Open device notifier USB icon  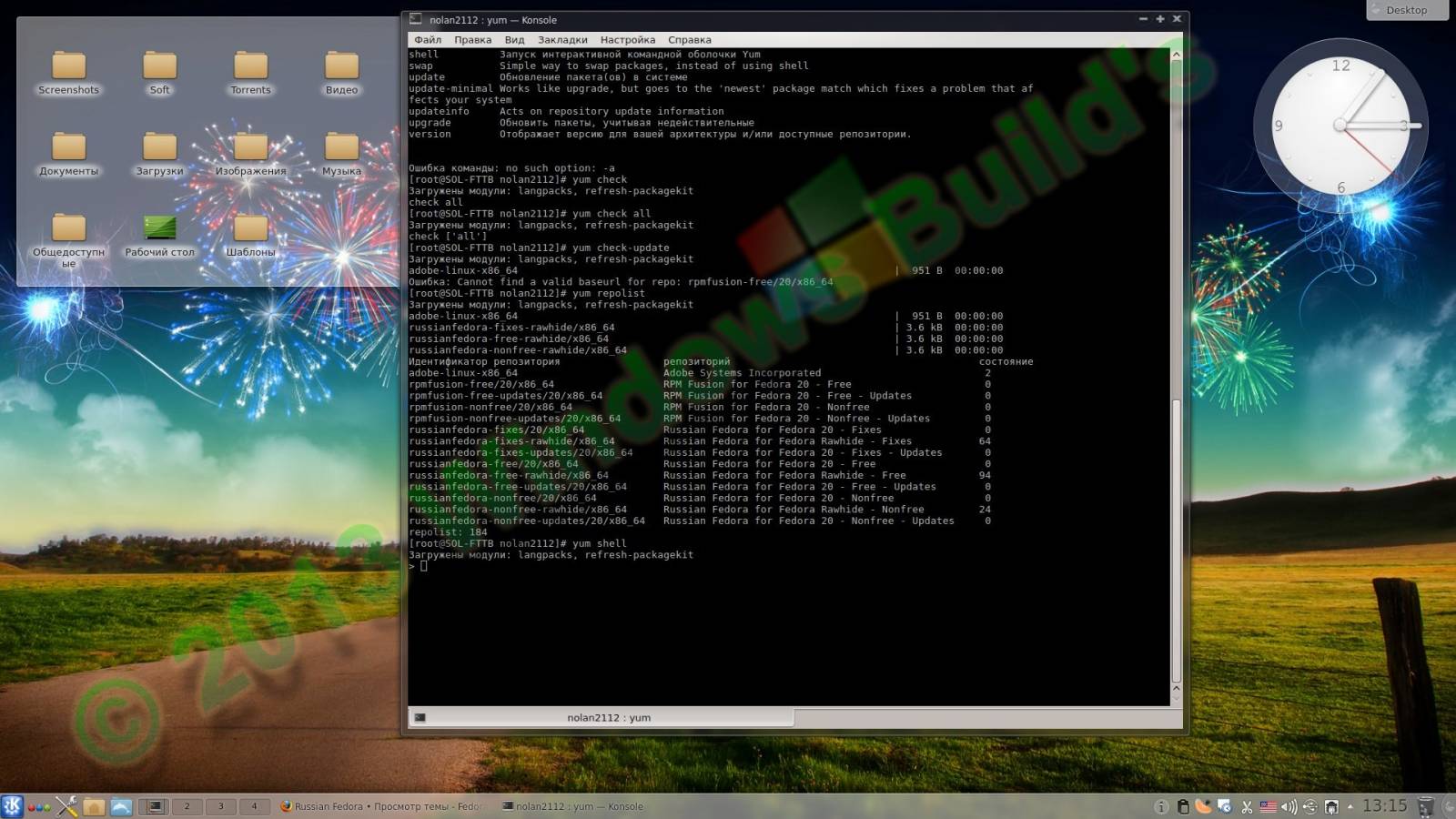point(1310,806)
